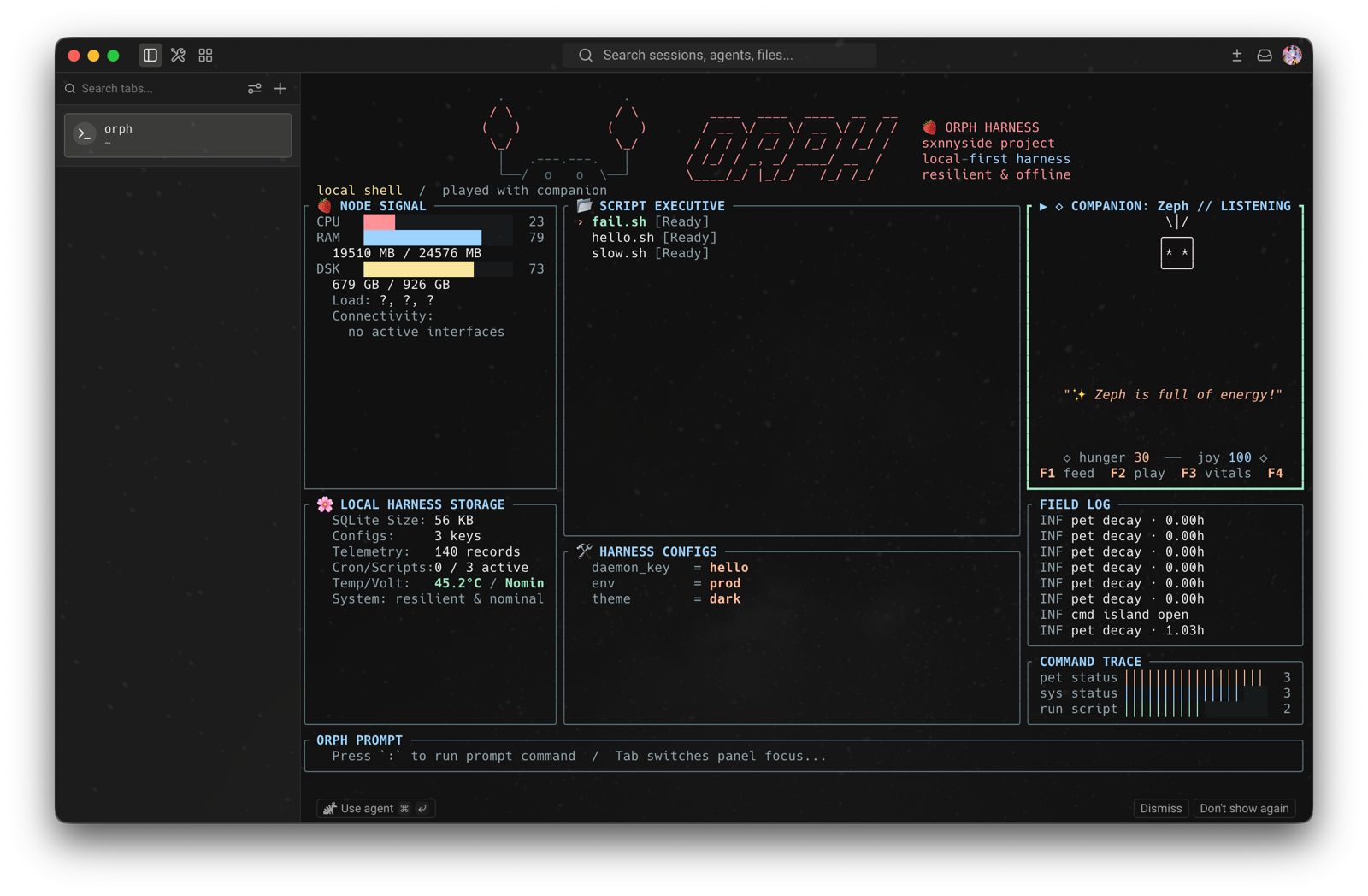The height and width of the screenshot is (896, 1368).
Task: Open the inbox tray icon
Action: [x=1265, y=56]
